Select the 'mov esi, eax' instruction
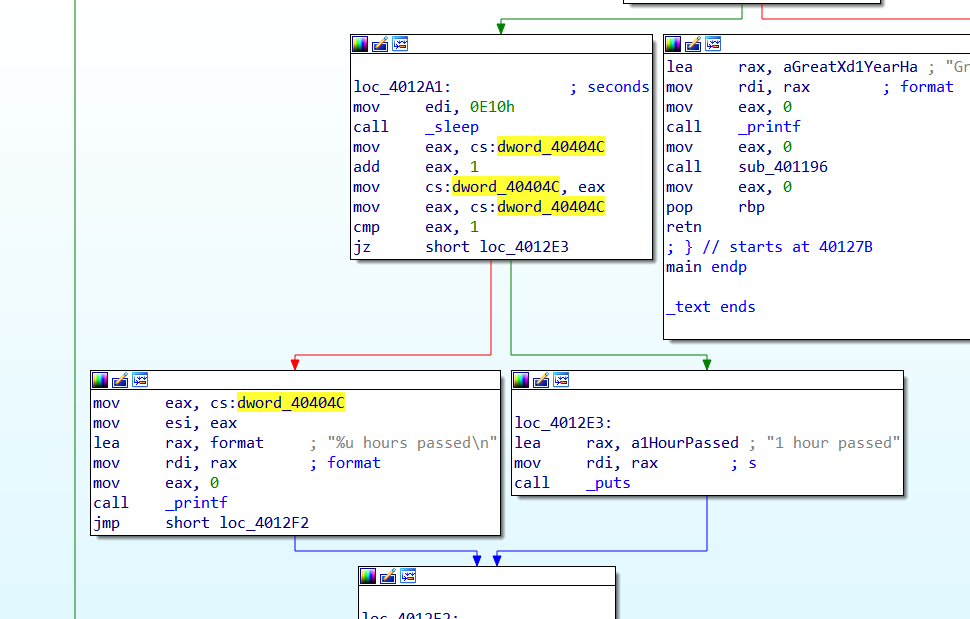 [165, 423]
